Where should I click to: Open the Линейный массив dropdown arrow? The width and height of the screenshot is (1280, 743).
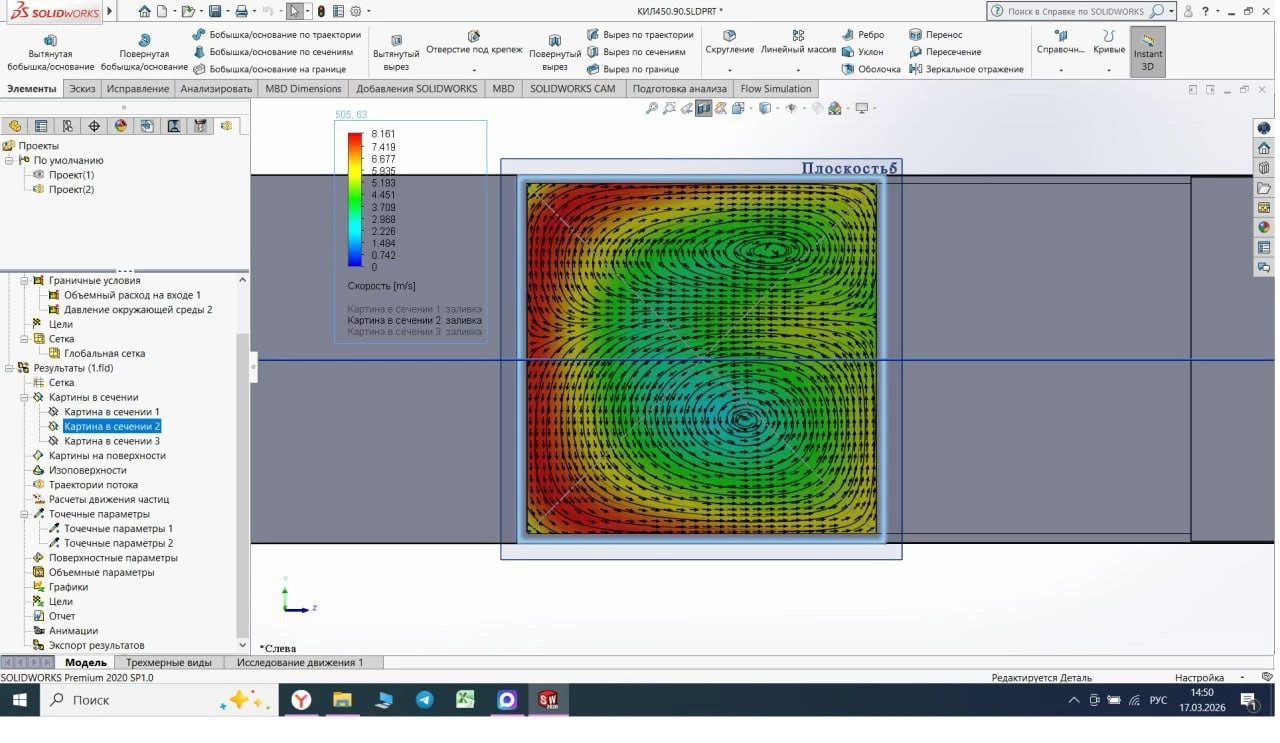coord(797,70)
